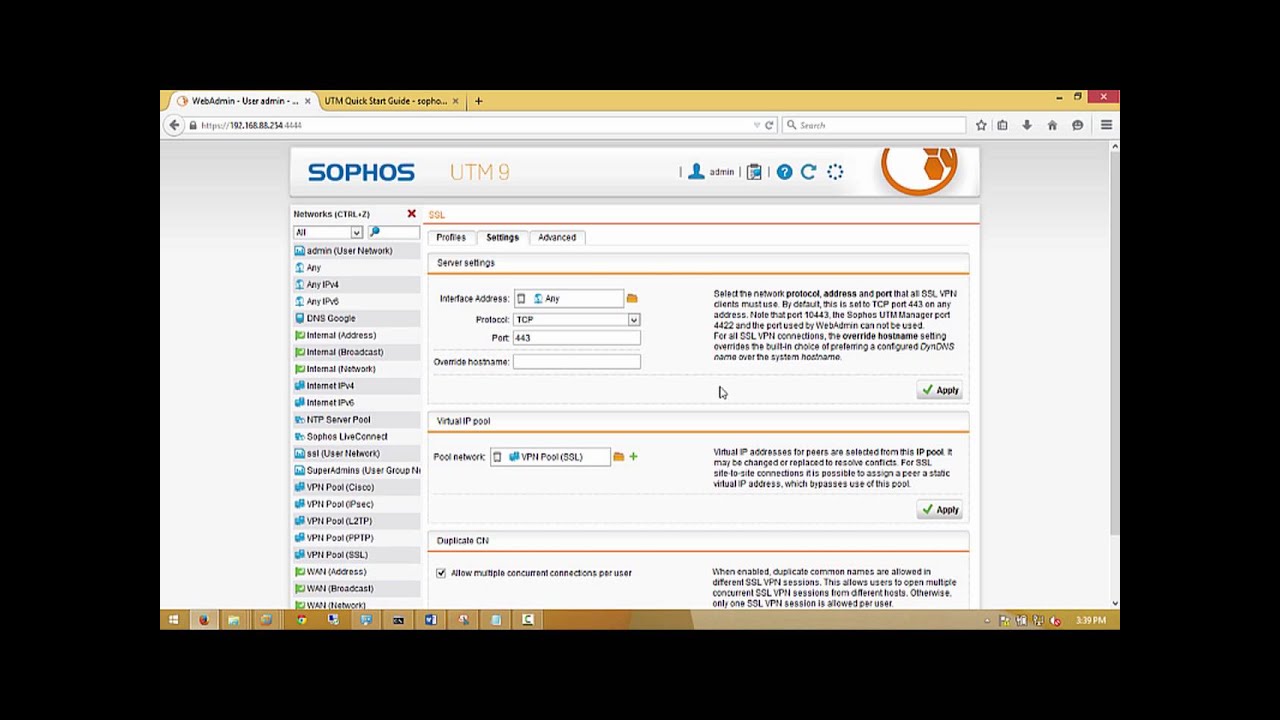
Task: Open folder icon beside Interface Address
Action: click(x=632, y=298)
